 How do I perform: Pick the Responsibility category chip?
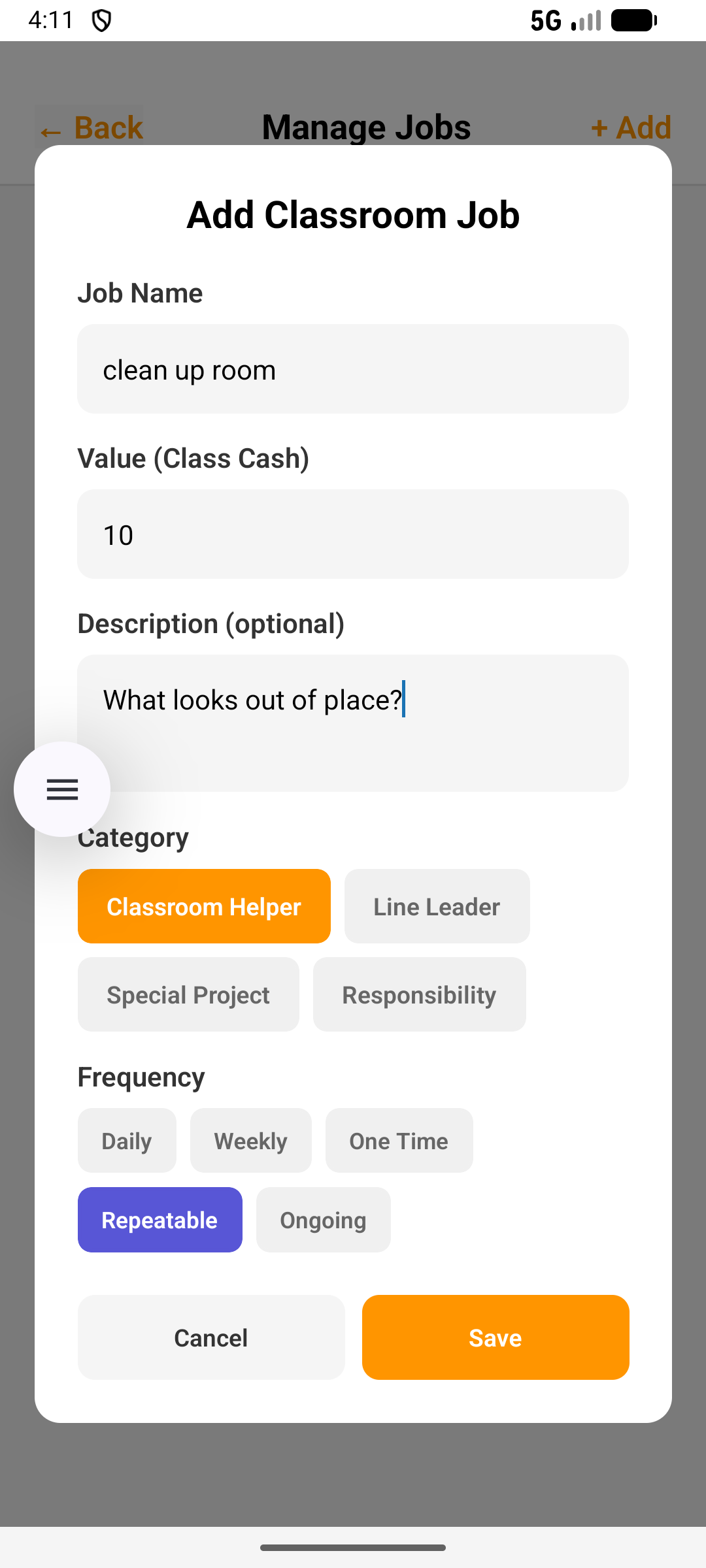coord(419,994)
